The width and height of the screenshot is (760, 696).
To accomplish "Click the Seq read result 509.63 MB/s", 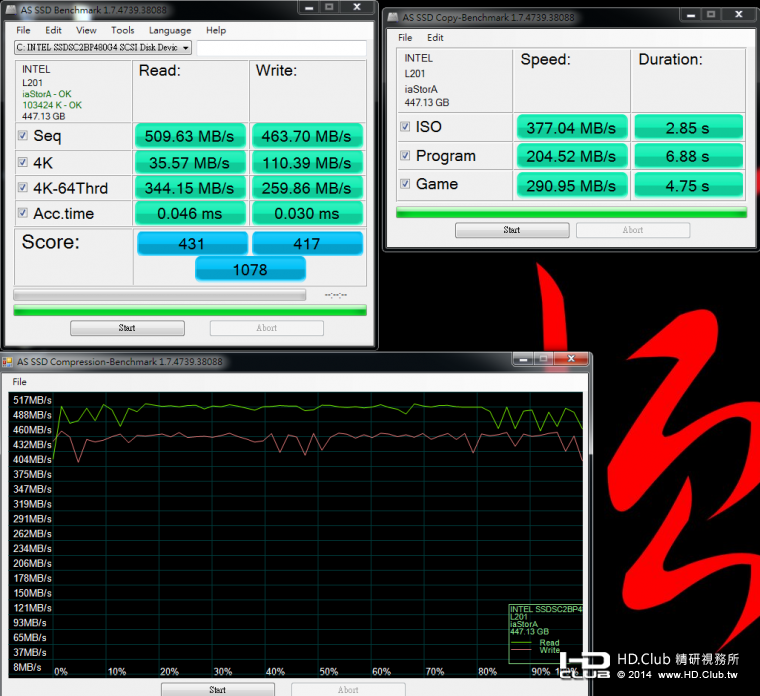I will click(x=190, y=136).
